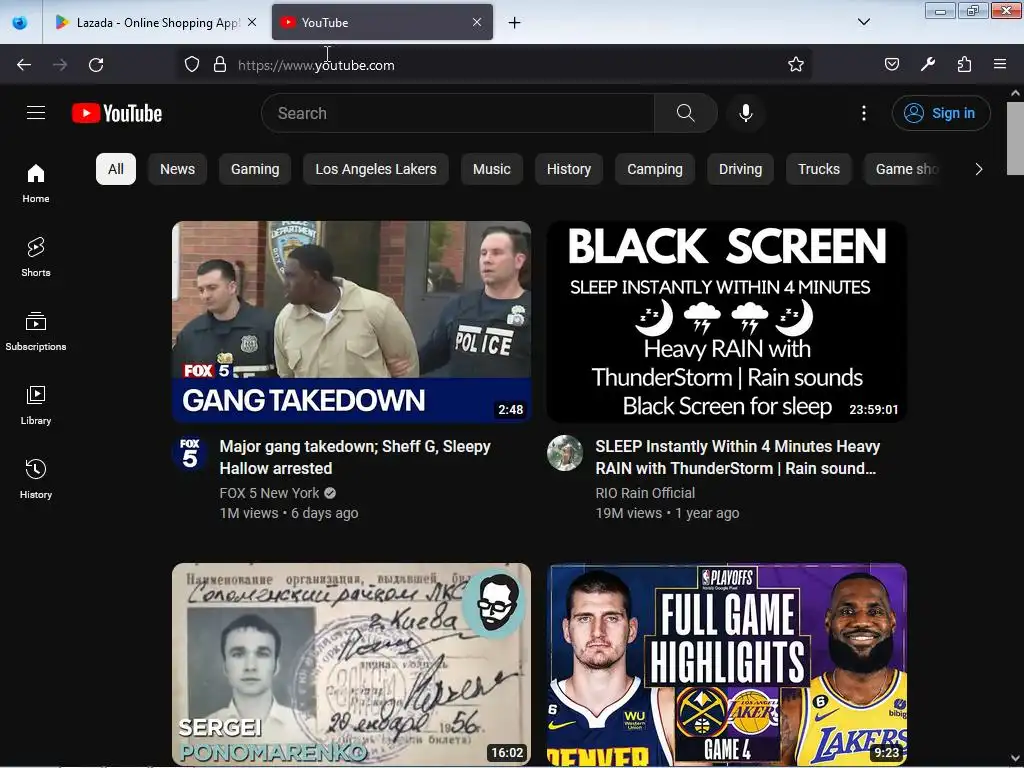This screenshot has width=1024, height=768.
Task: Go to Home in sidebar
Action: (x=36, y=183)
